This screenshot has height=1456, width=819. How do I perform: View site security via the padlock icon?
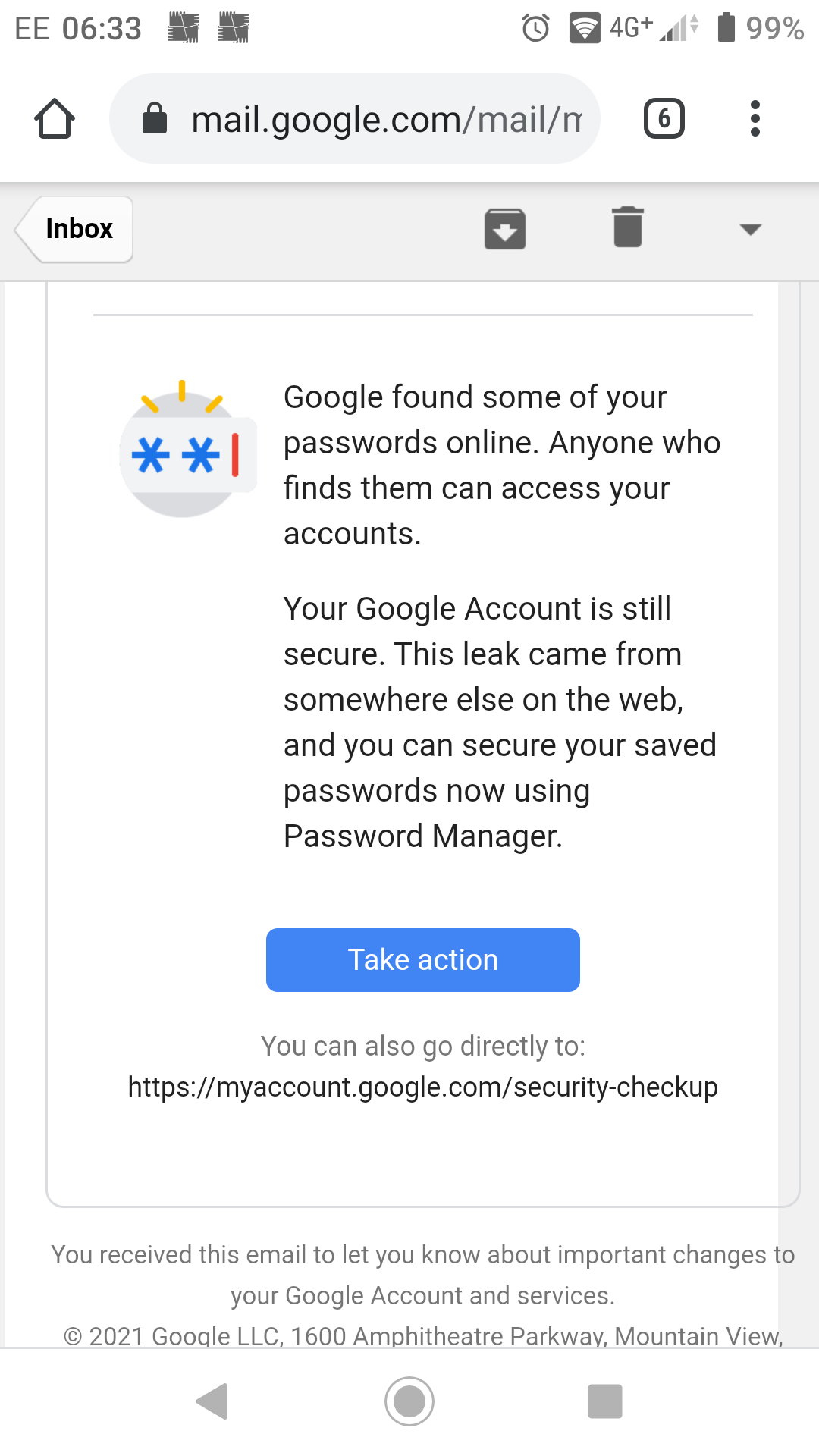point(155,118)
